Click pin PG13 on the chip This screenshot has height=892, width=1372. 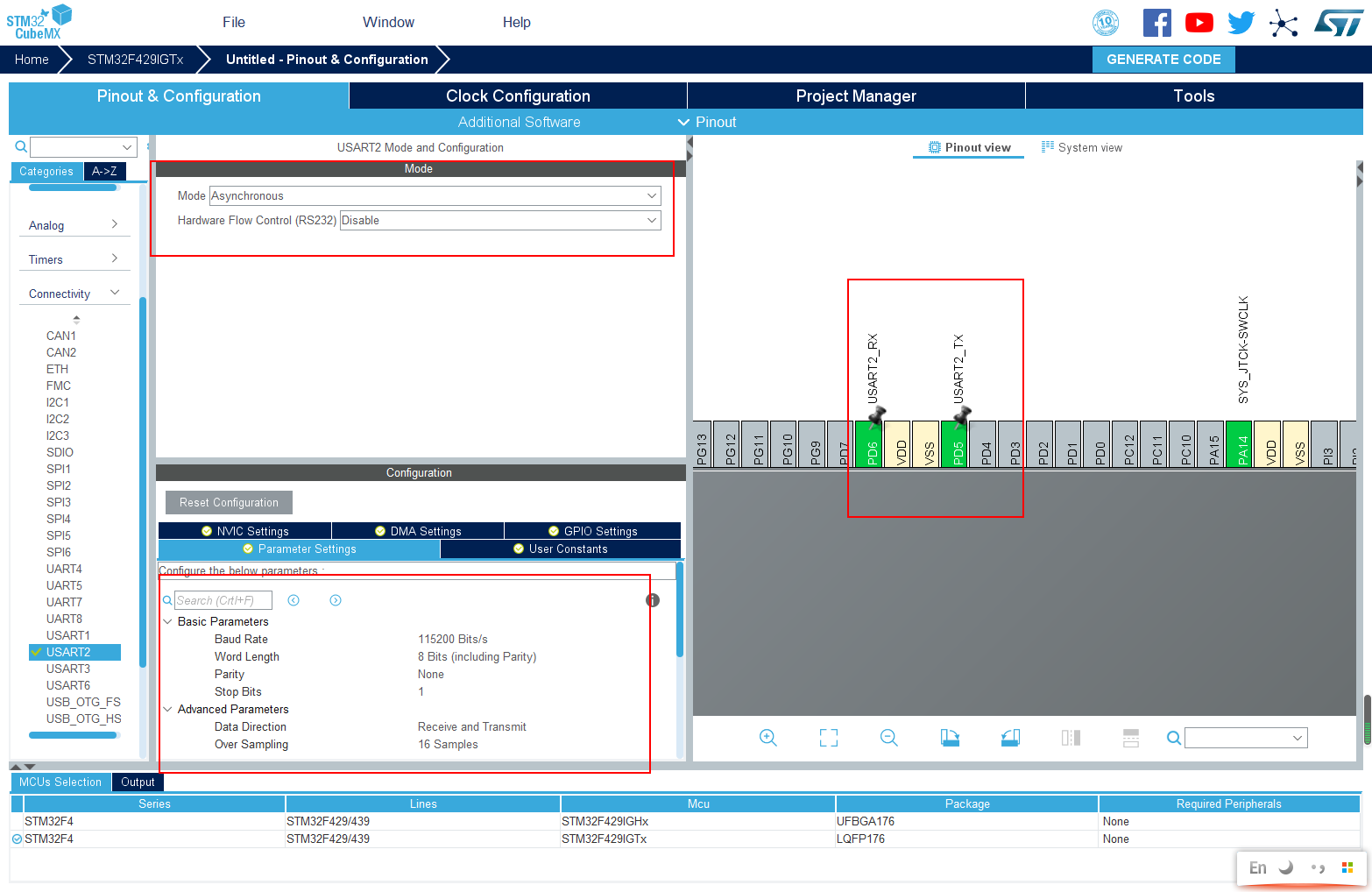point(703,444)
